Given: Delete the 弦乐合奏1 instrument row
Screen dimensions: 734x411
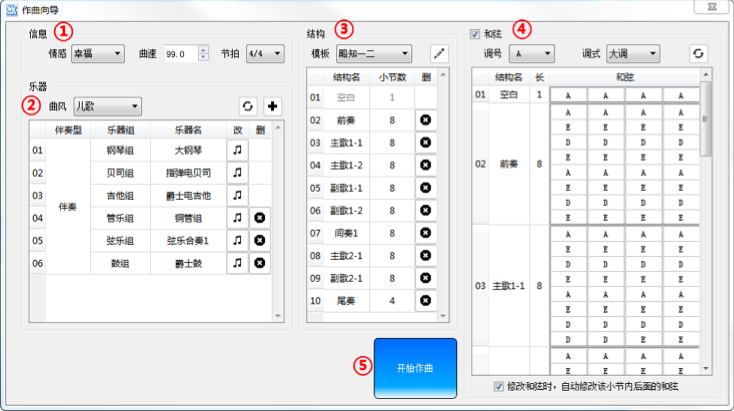Looking at the screenshot, I should coord(260,240).
